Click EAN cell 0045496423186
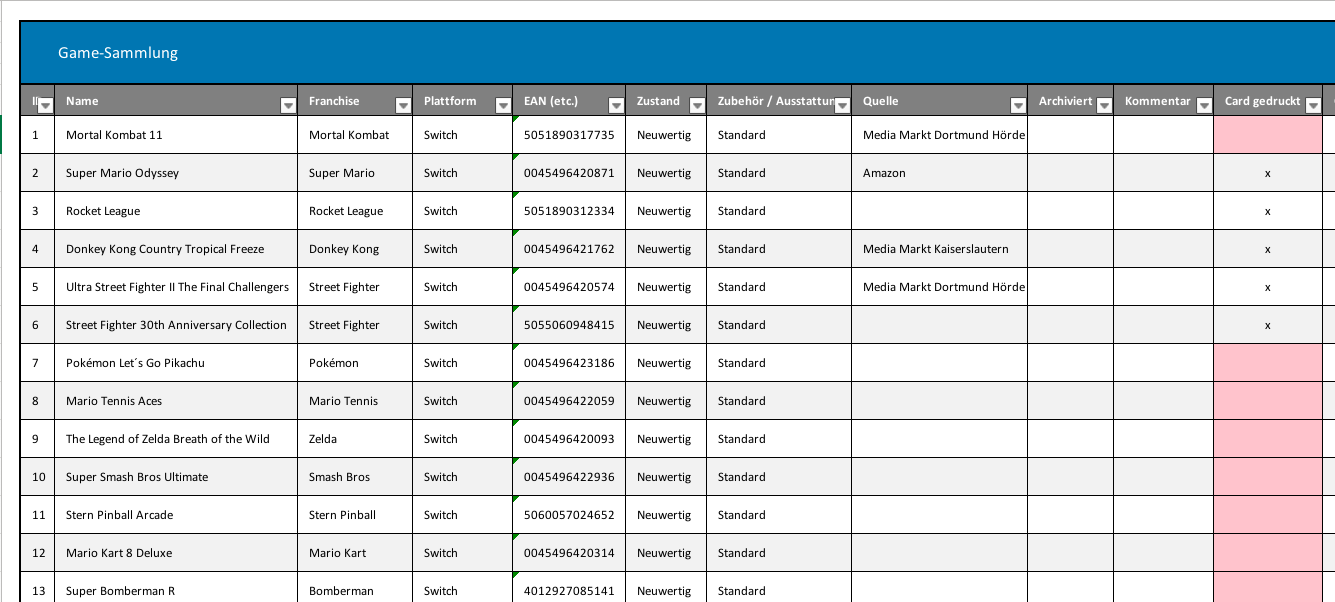1335x602 pixels. tap(569, 363)
